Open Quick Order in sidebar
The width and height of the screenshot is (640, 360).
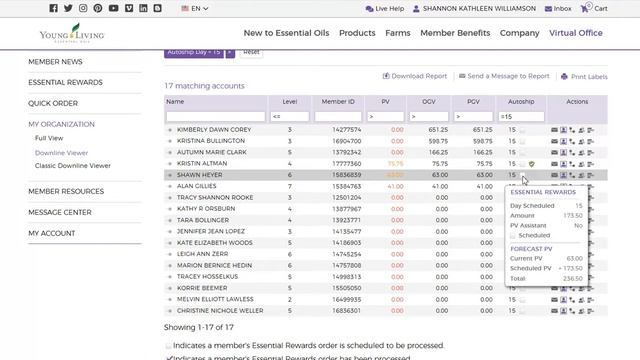53,103
